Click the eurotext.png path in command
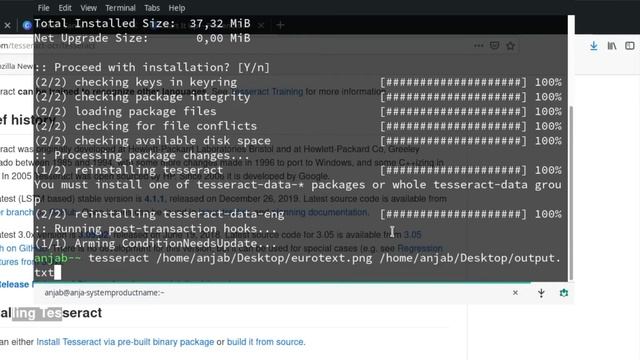Screen dimensions: 640x360 coord(264,258)
